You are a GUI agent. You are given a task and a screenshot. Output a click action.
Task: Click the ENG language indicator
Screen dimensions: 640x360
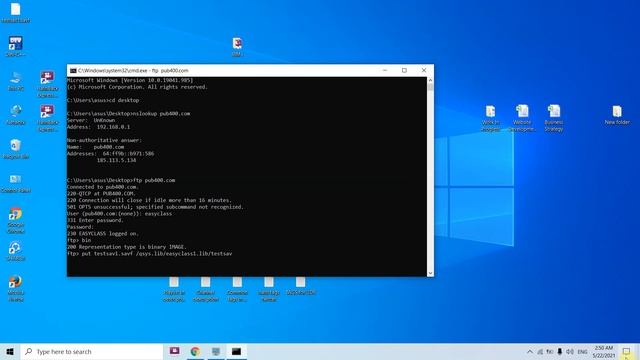click(x=582, y=351)
